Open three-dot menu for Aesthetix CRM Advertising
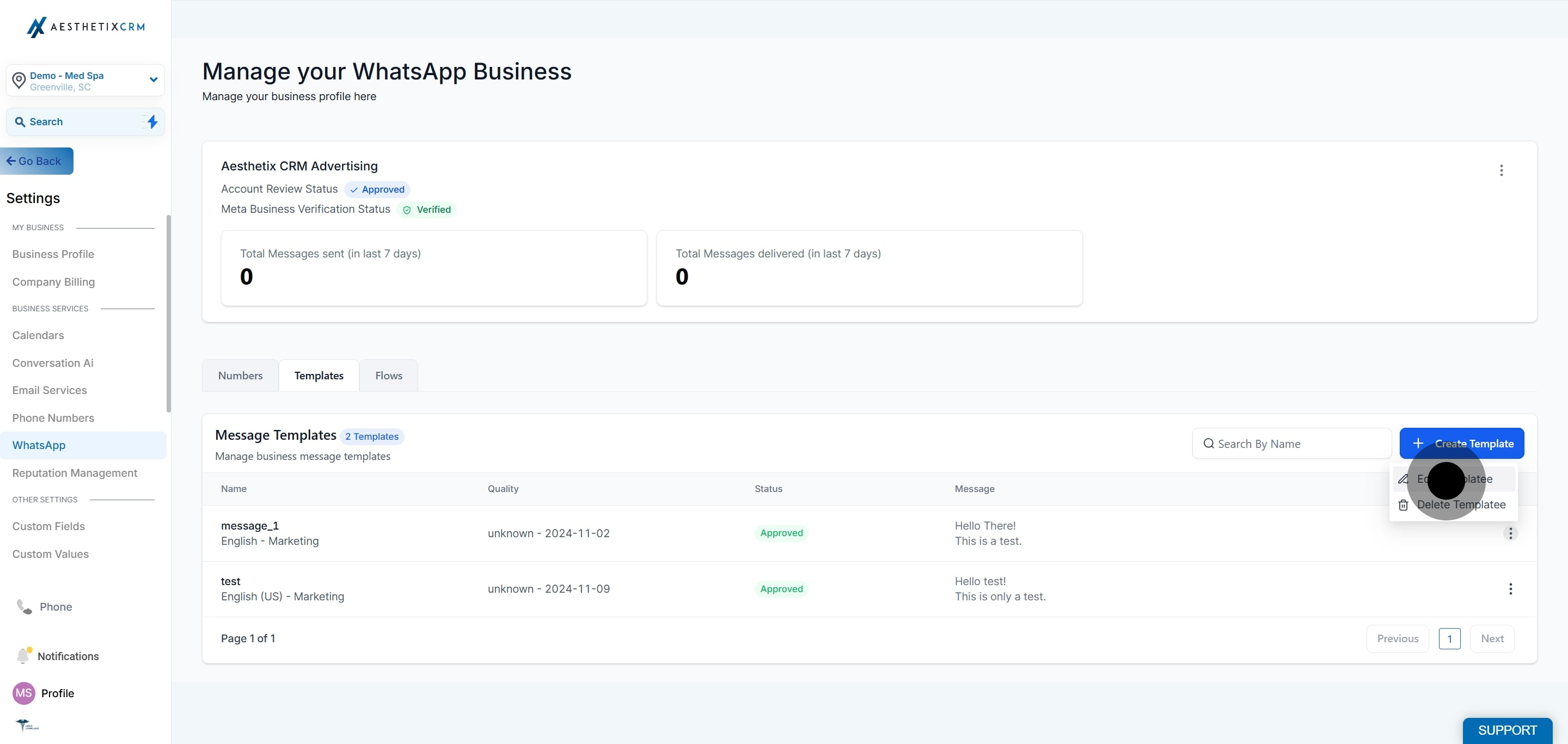 click(x=1501, y=170)
